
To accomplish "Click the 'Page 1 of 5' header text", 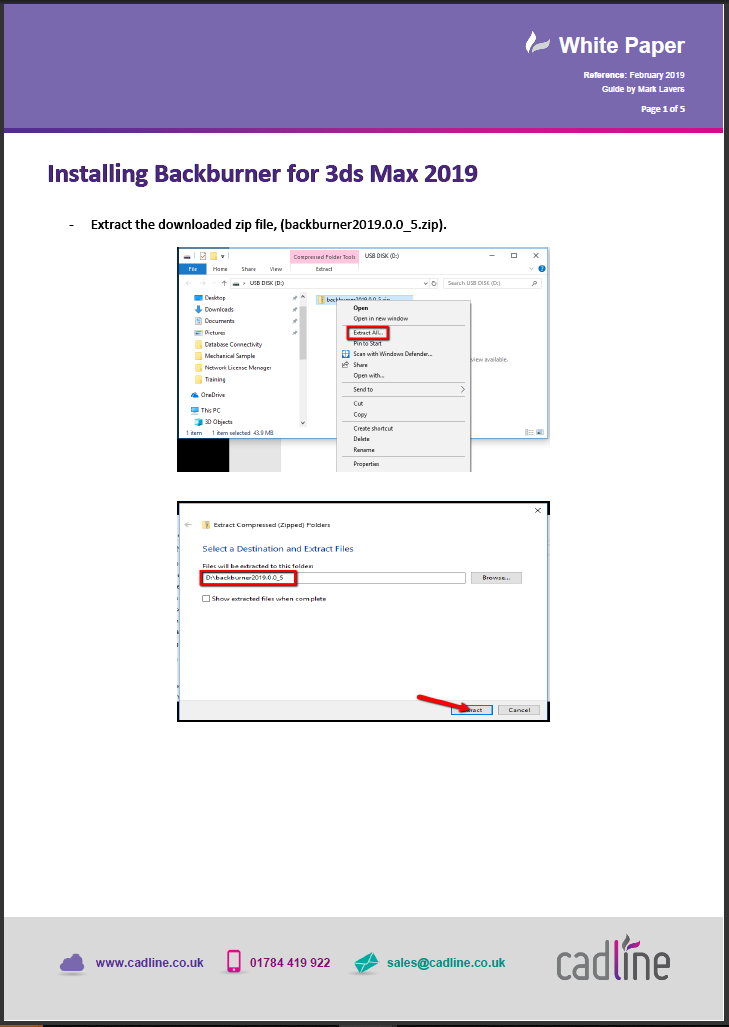I will pyautogui.click(x=663, y=109).
